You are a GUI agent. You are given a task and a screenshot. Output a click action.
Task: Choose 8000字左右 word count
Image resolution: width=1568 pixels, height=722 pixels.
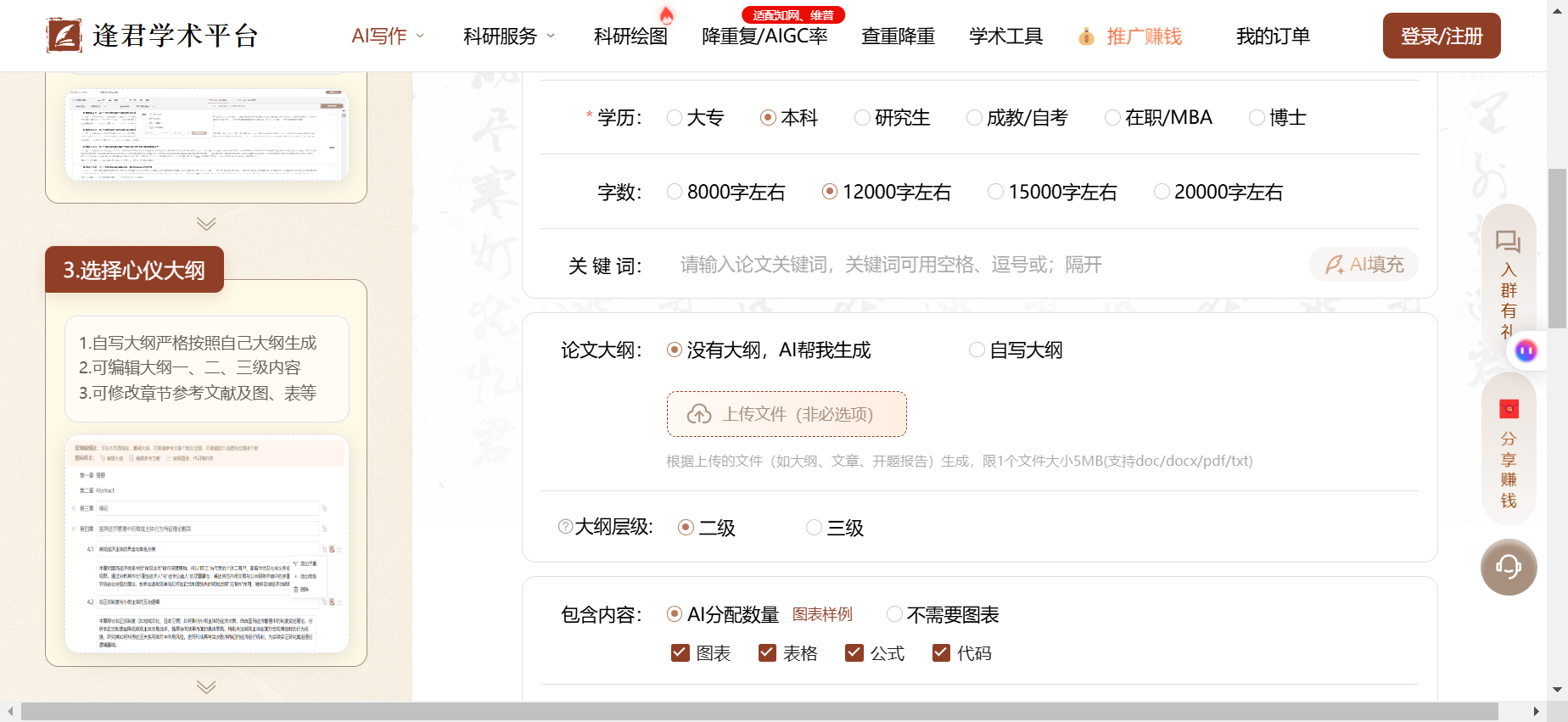click(x=675, y=192)
